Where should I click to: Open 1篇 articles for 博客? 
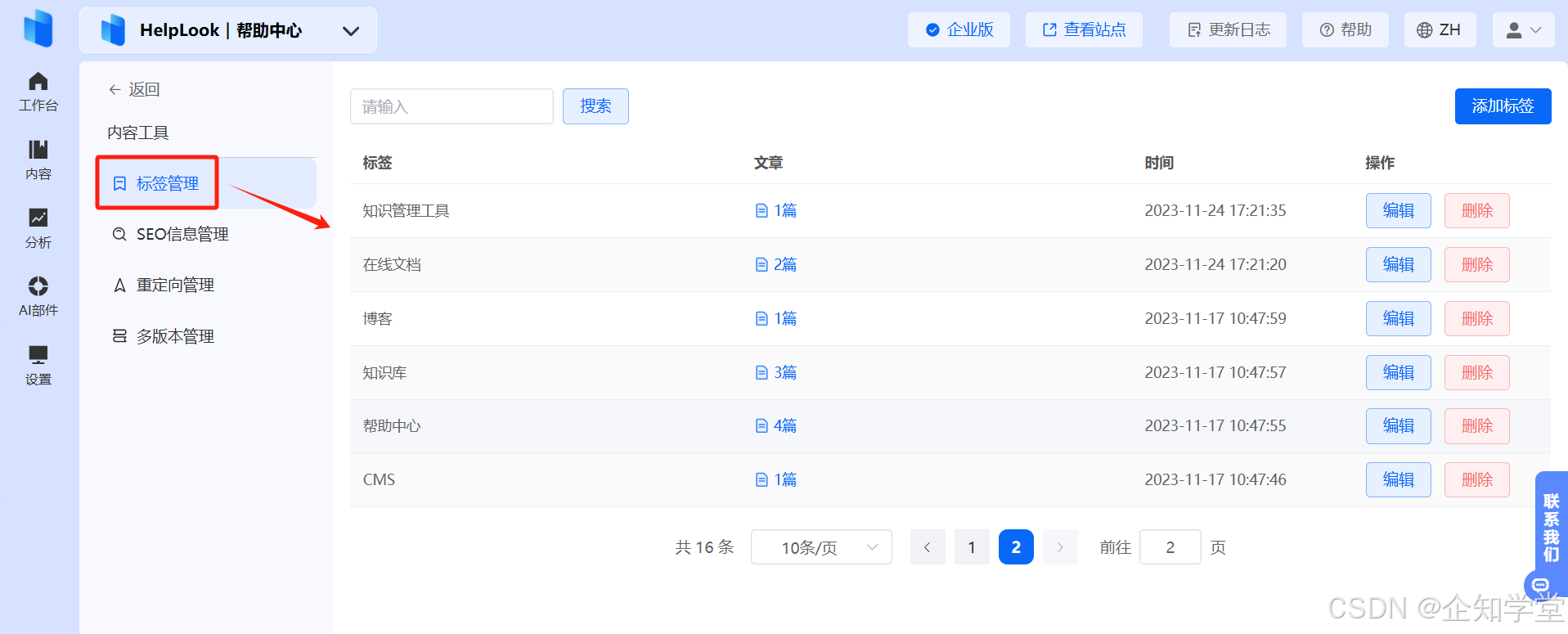[x=776, y=319]
